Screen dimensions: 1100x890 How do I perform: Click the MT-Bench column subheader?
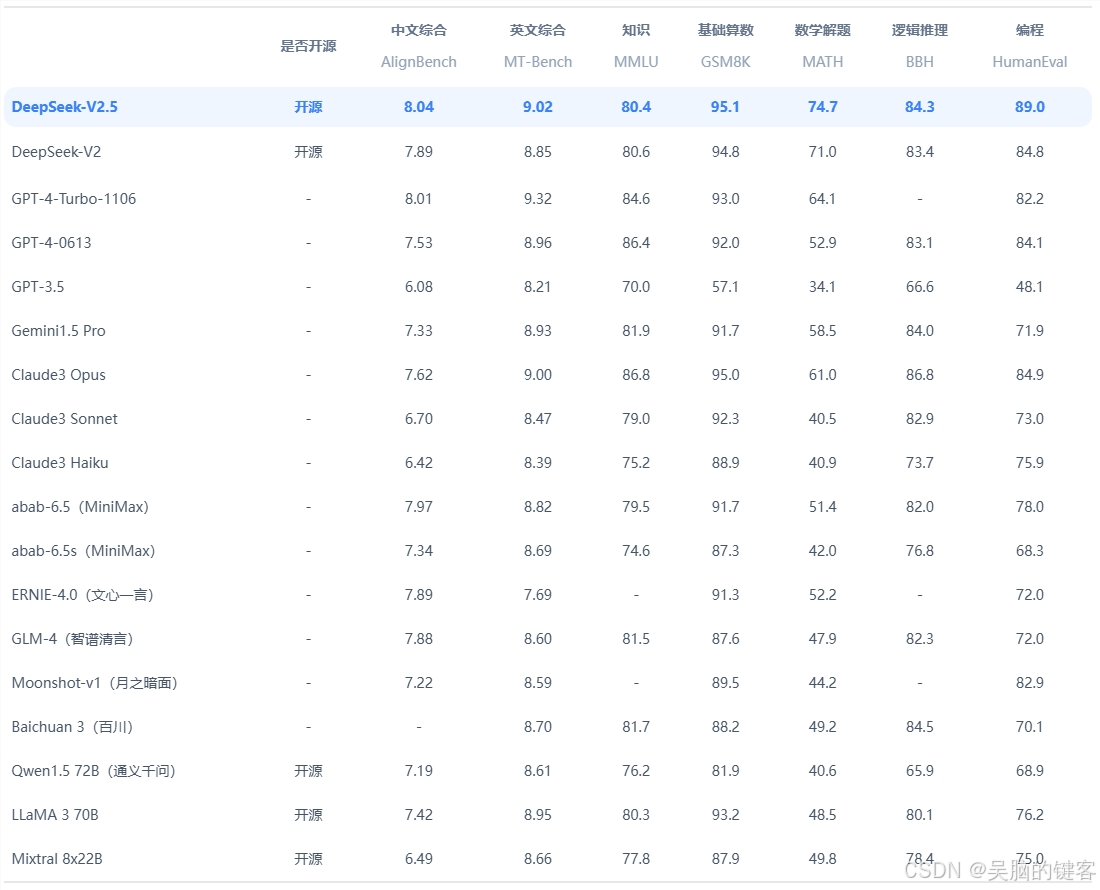[538, 62]
